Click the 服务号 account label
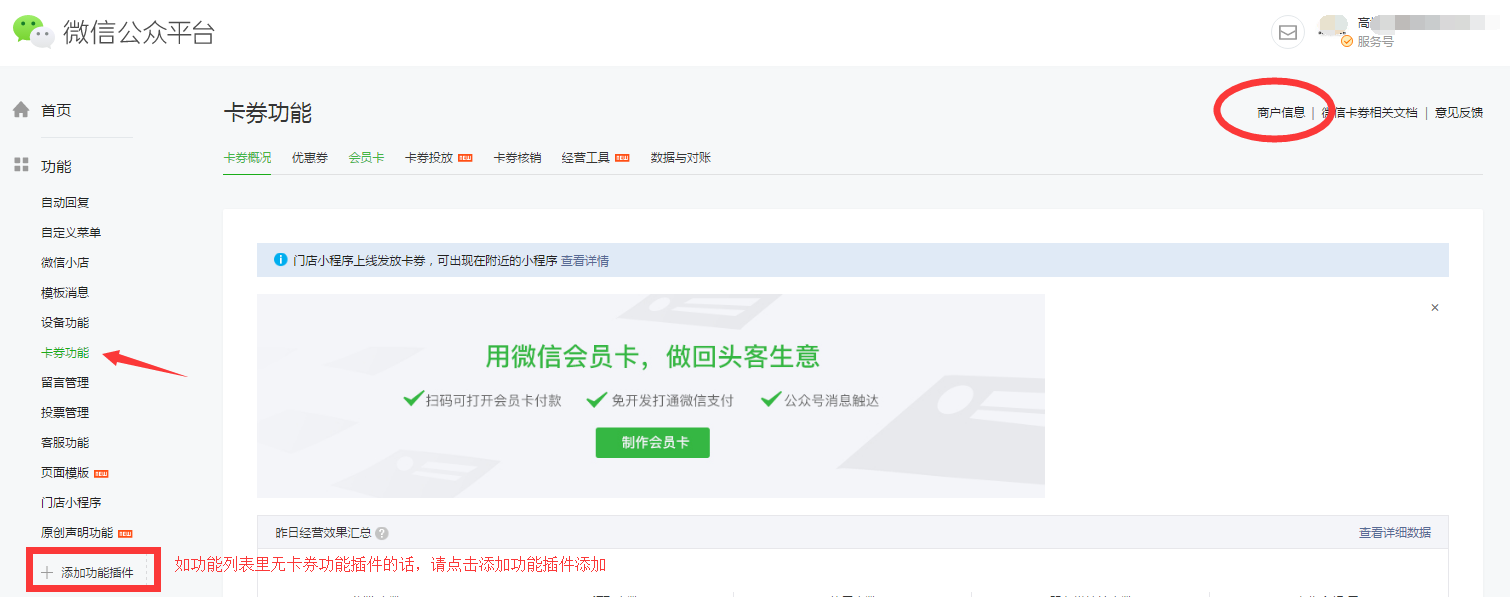 pyautogui.click(x=1375, y=42)
